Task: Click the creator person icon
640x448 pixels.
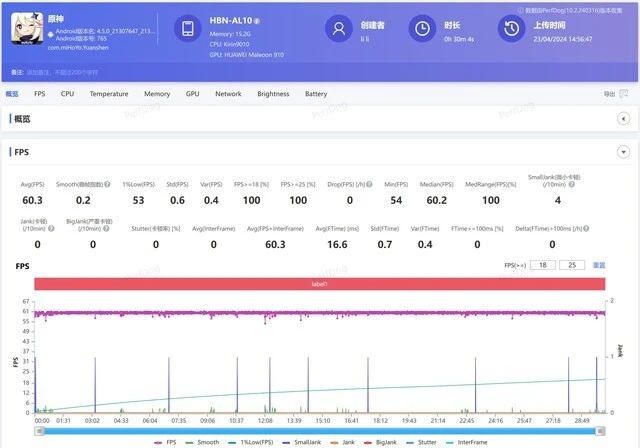Action: 342,31
